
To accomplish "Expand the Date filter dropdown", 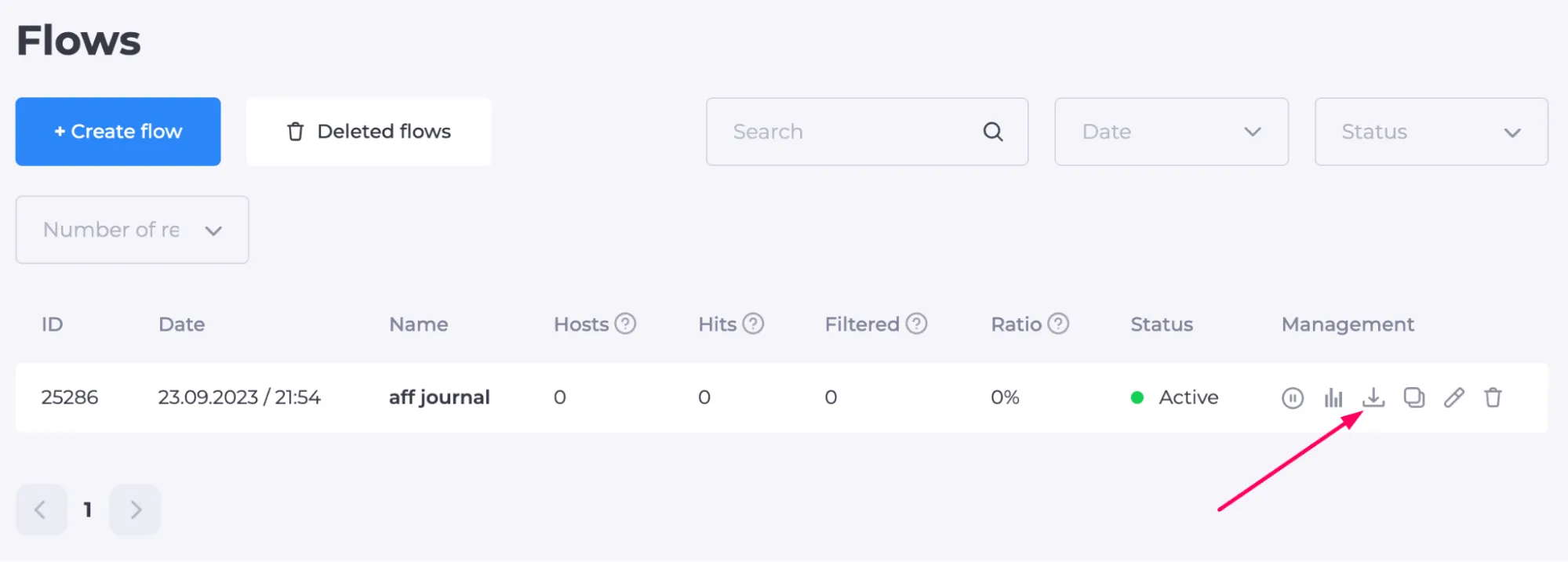I will (x=1171, y=132).
